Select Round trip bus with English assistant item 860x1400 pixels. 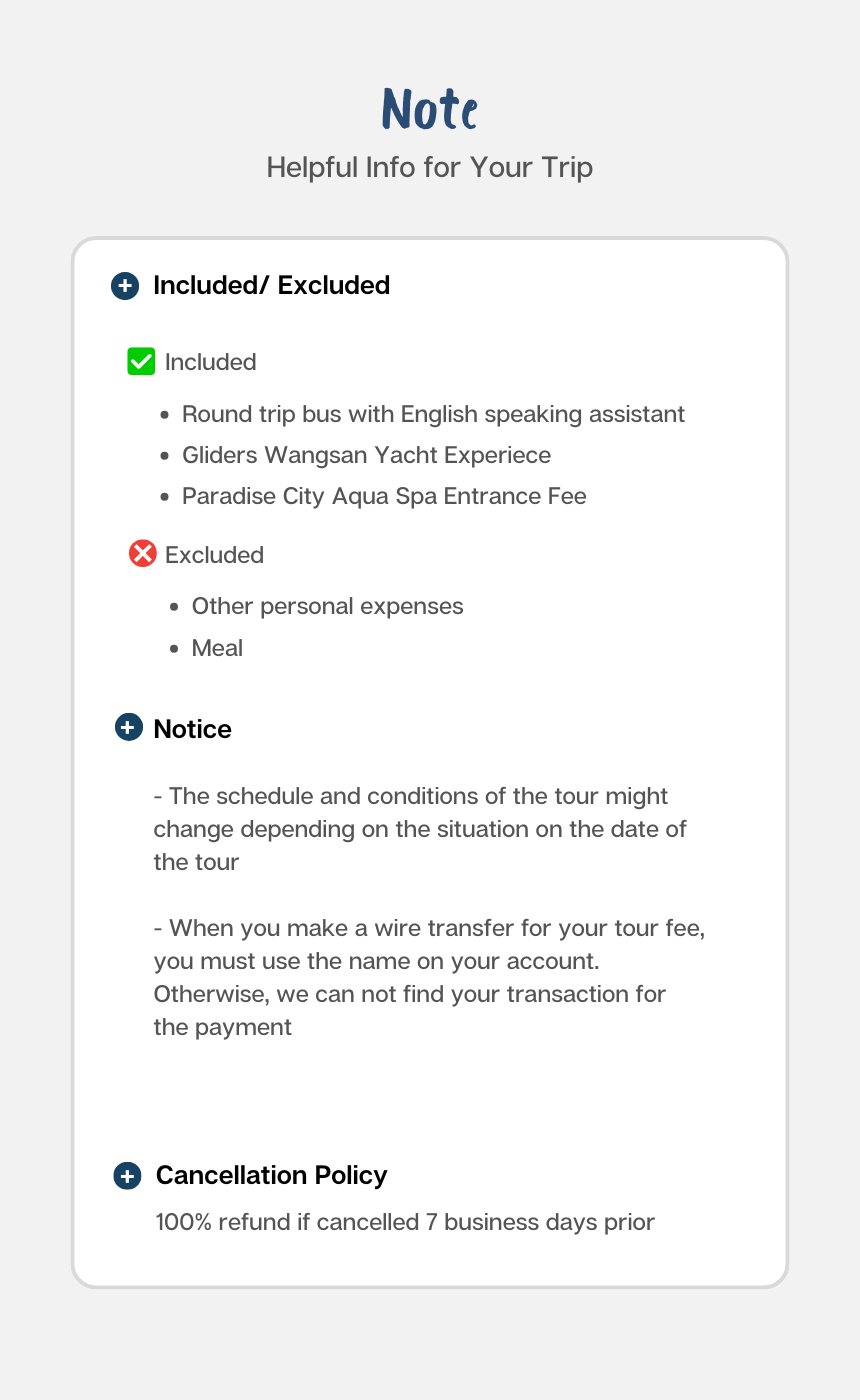[x=433, y=414]
